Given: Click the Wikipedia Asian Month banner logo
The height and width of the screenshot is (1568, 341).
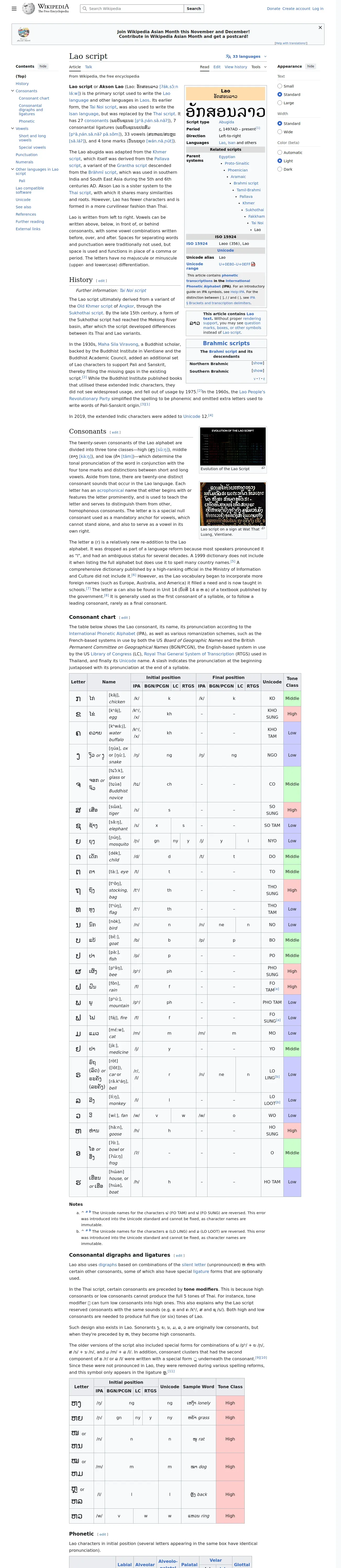Looking at the screenshot, I should pos(24,33).
